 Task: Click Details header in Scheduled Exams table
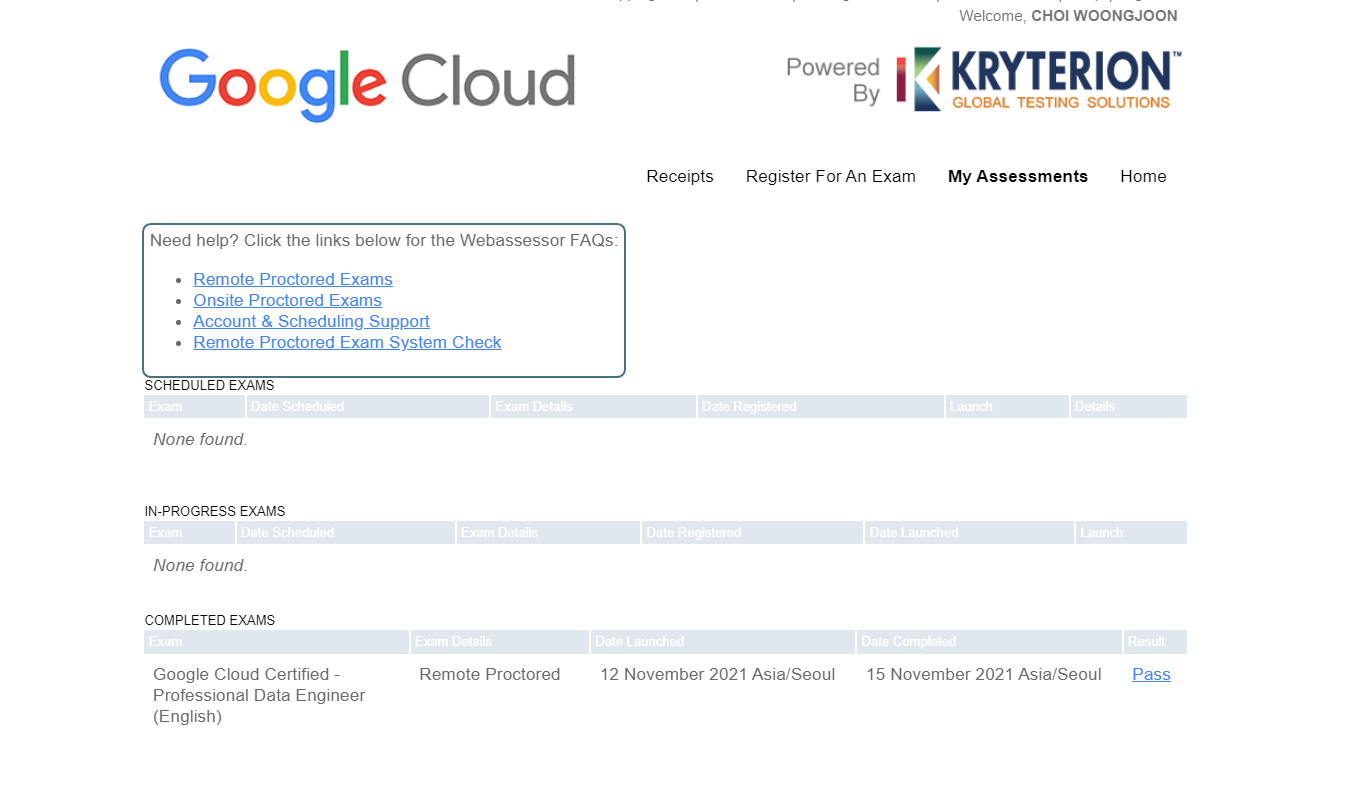pyautogui.click(x=1129, y=406)
